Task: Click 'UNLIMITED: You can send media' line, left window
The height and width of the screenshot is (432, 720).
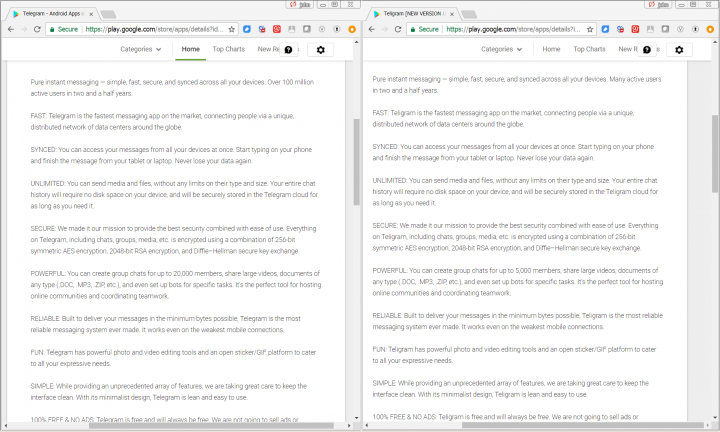Action: [173, 183]
